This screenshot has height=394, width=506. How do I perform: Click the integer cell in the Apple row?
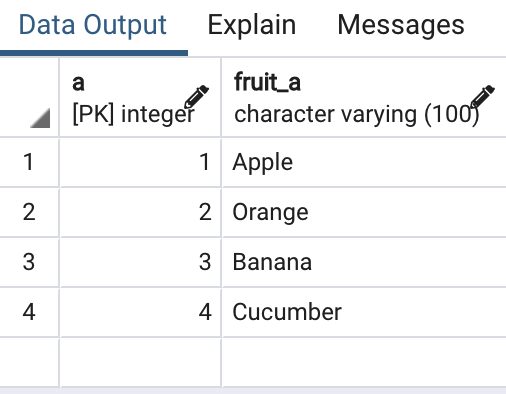pyautogui.click(x=140, y=162)
